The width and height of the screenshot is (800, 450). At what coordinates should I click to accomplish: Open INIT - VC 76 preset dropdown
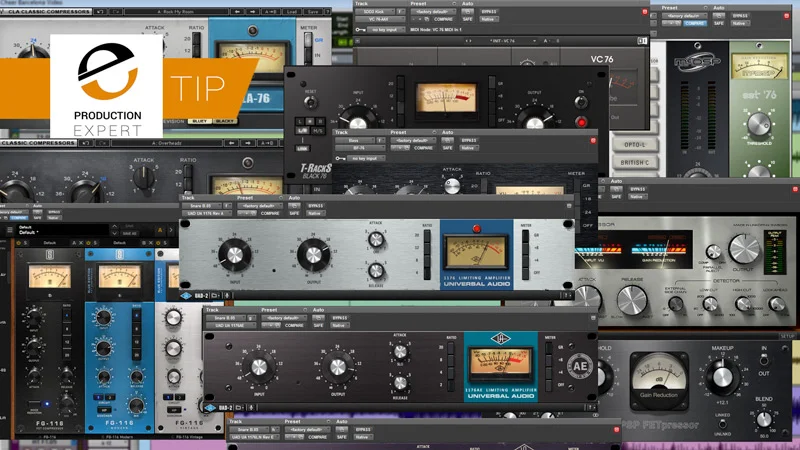pyautogui.click(x=502, y=41)
